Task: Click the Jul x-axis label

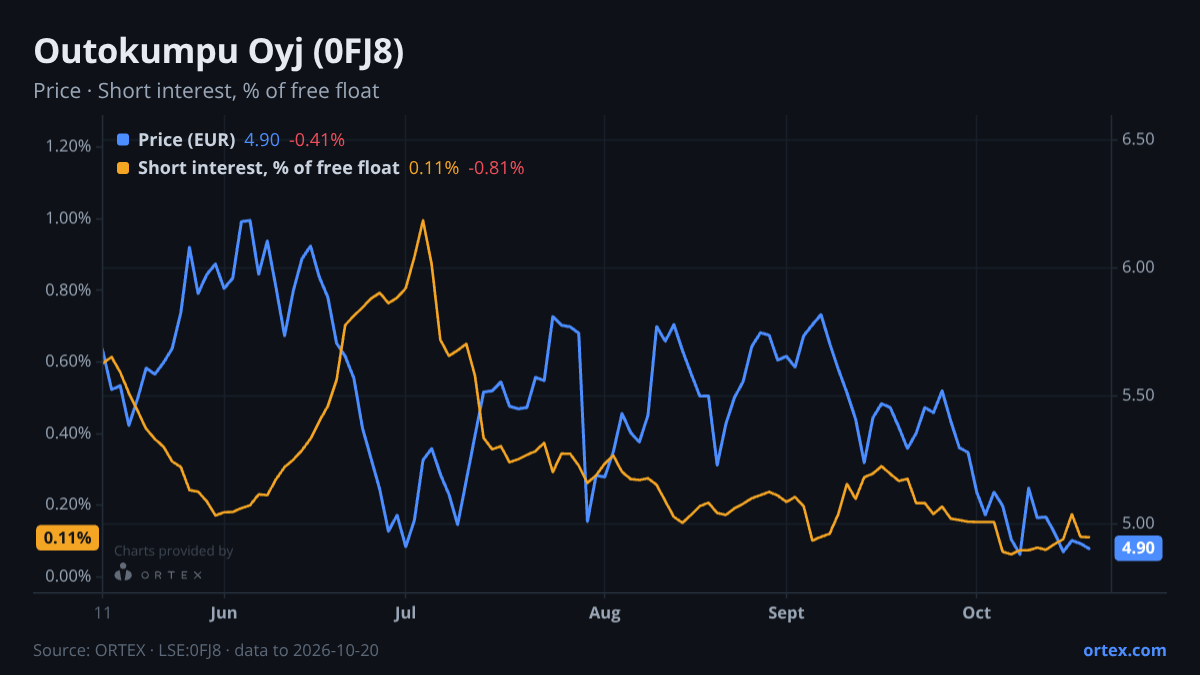Action: 405,612
